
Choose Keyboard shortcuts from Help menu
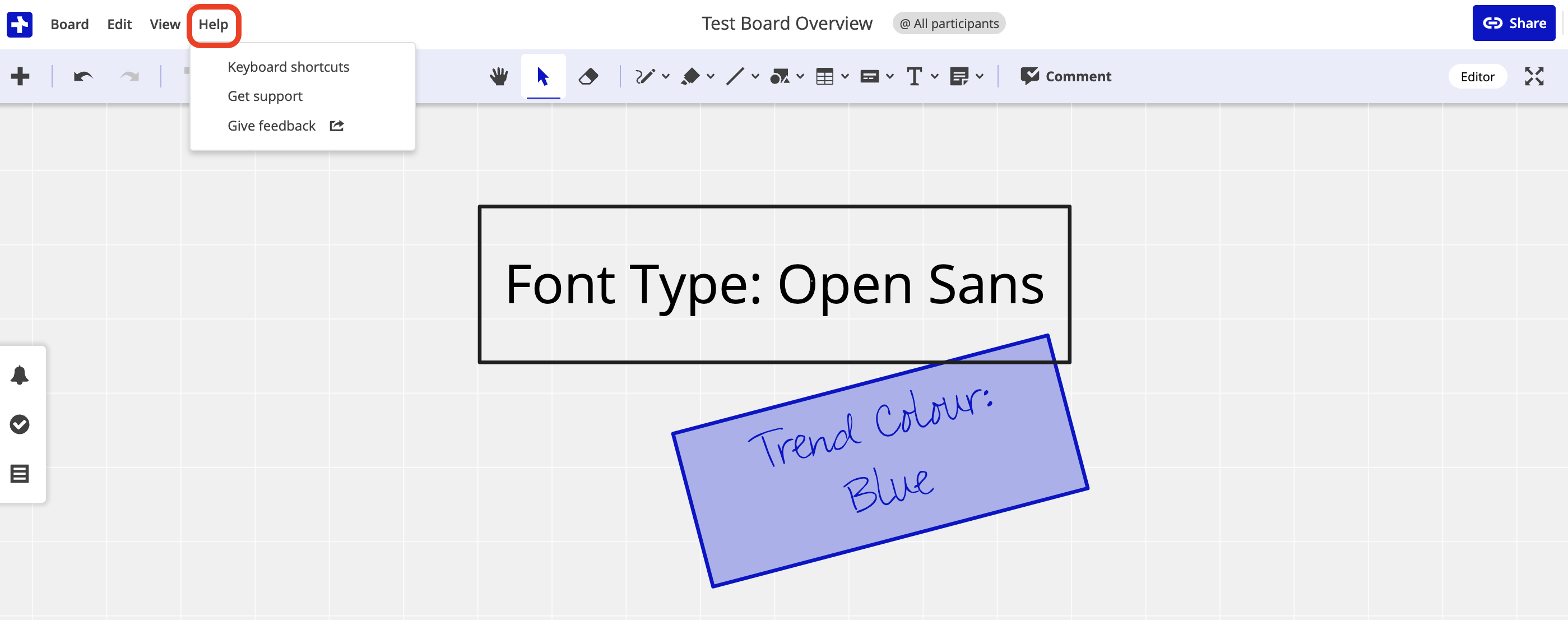288,66
